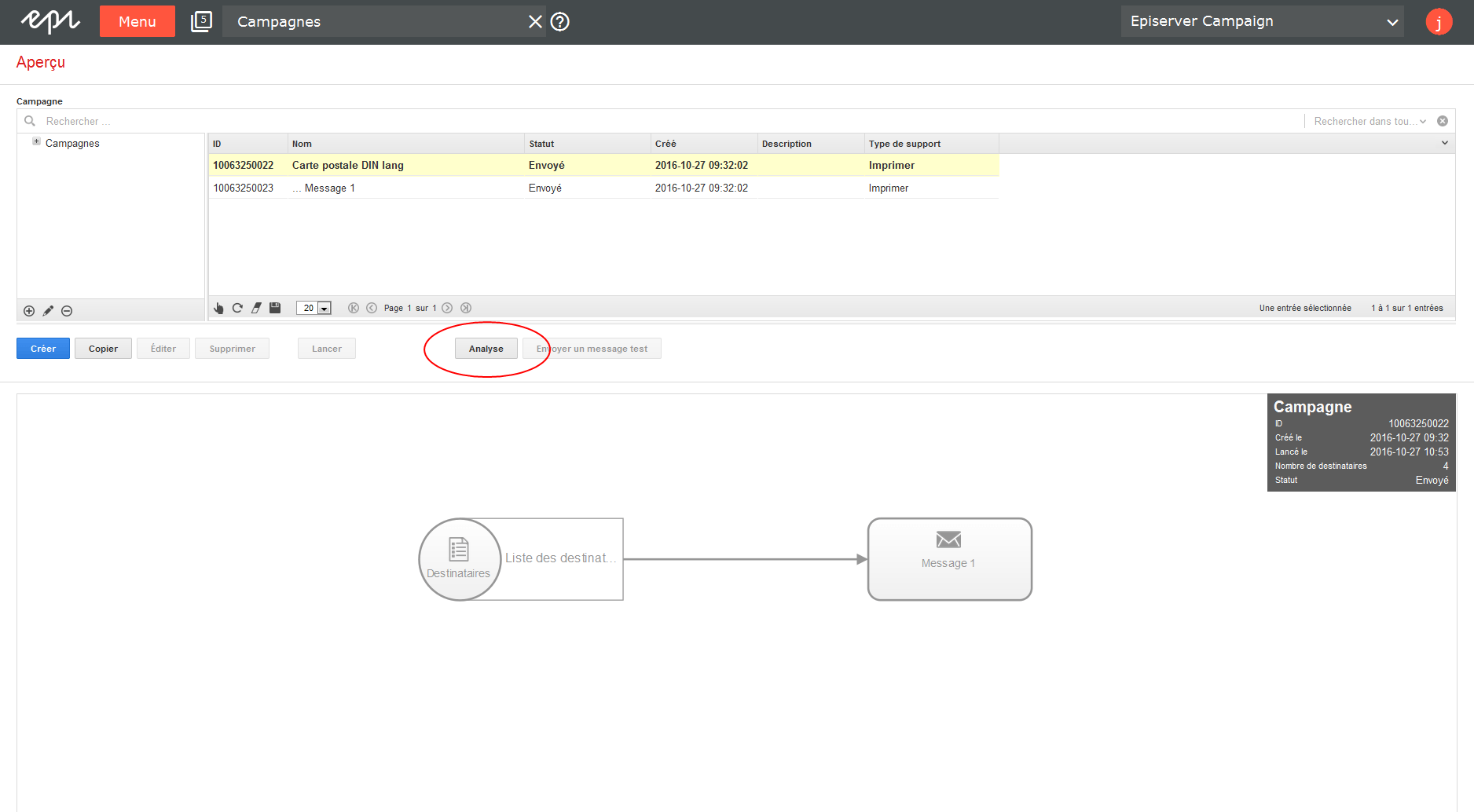Open the red Menu button
This screenshot has width=1474, height=812.
tap(137, 21)
